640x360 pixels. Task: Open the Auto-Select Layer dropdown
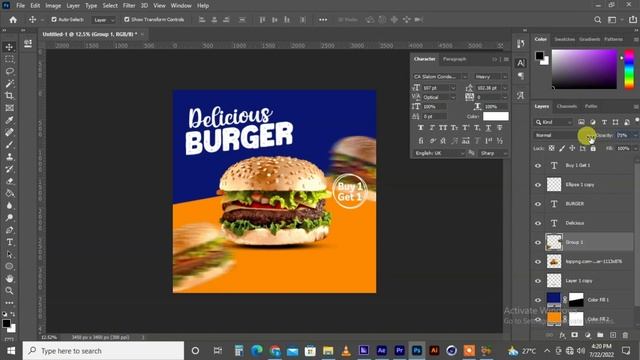click(103, 20)
